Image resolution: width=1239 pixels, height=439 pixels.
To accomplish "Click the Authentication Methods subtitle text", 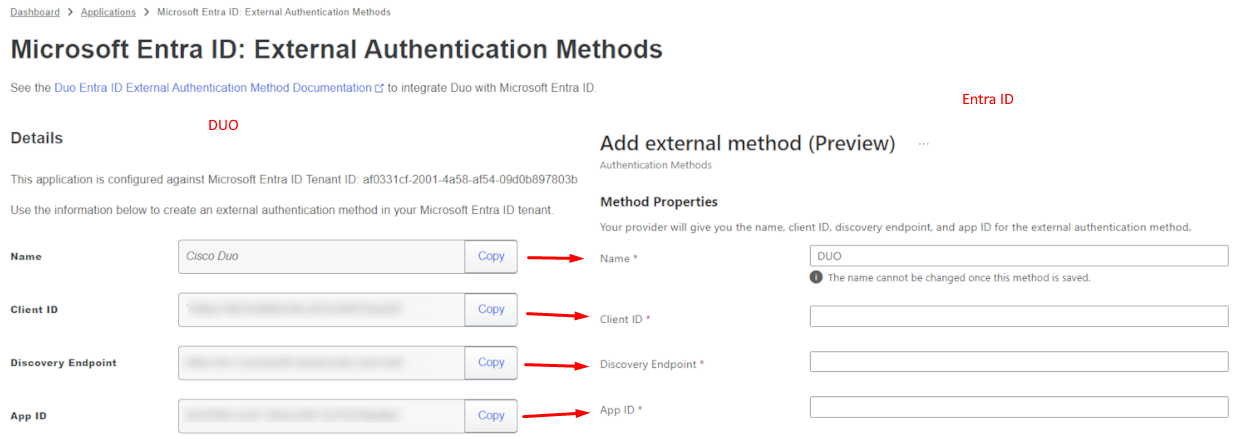I will click(655, 165).
